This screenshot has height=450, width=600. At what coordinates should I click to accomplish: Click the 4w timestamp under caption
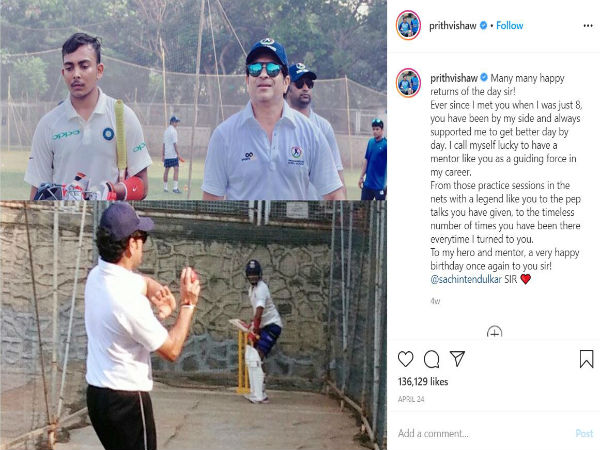[x=435, y=301]
